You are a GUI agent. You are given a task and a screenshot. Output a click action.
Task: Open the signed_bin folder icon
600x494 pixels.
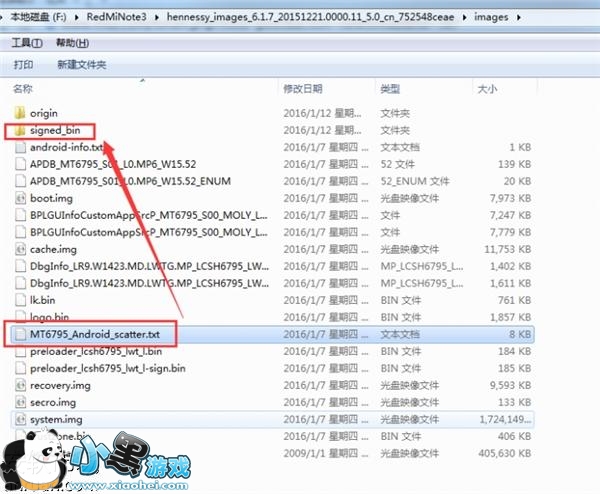click(x=20, y=130)
